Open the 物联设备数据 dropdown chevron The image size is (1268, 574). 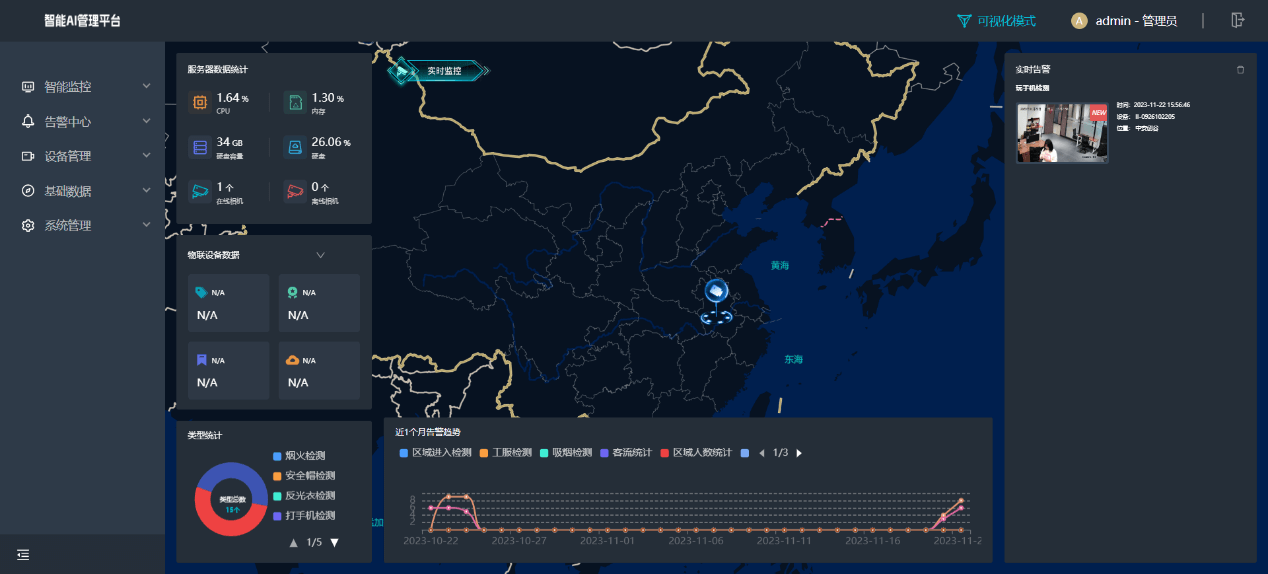pos(320,255)
